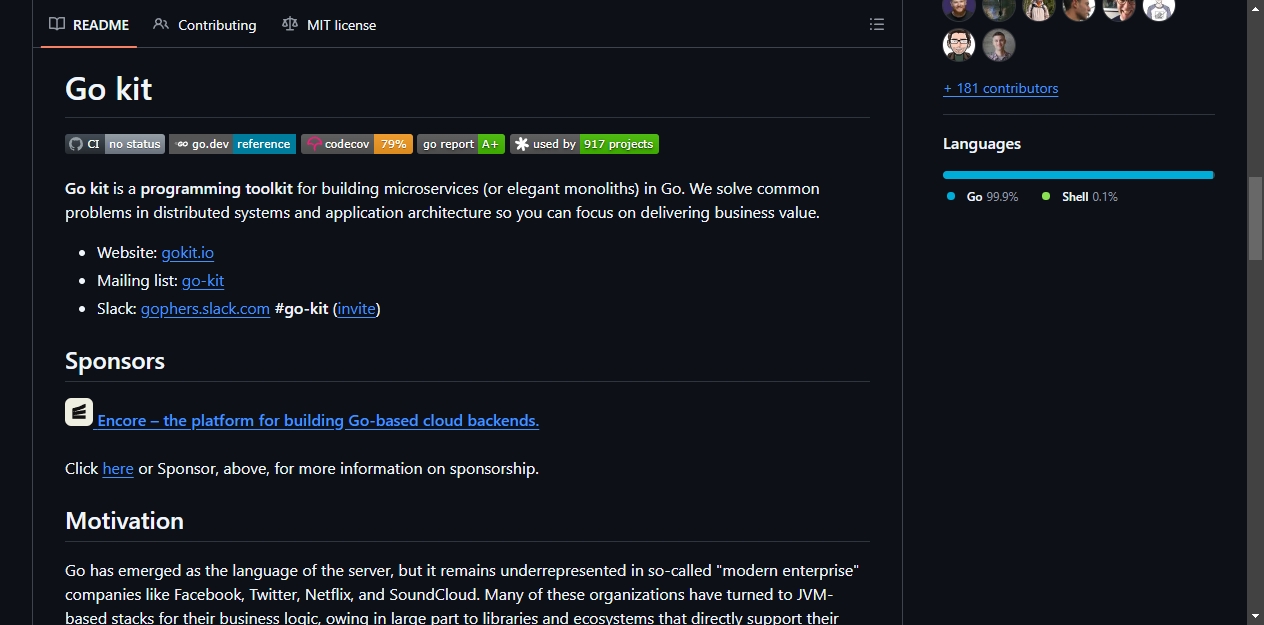Click the Contributing tab people icon
Viewport: 1264px width, 625px height.
point(161,24)
